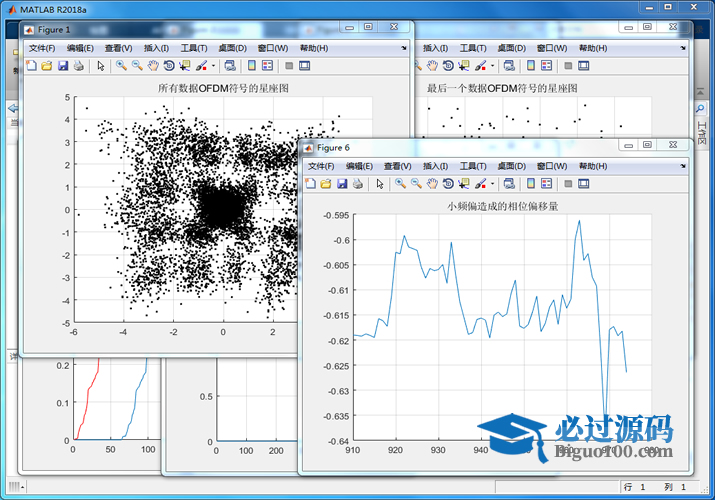The width and height of the screenshot is (715, 500).
Task: Click Link Plot icon in Figure 6
Action: pos(509,184)
